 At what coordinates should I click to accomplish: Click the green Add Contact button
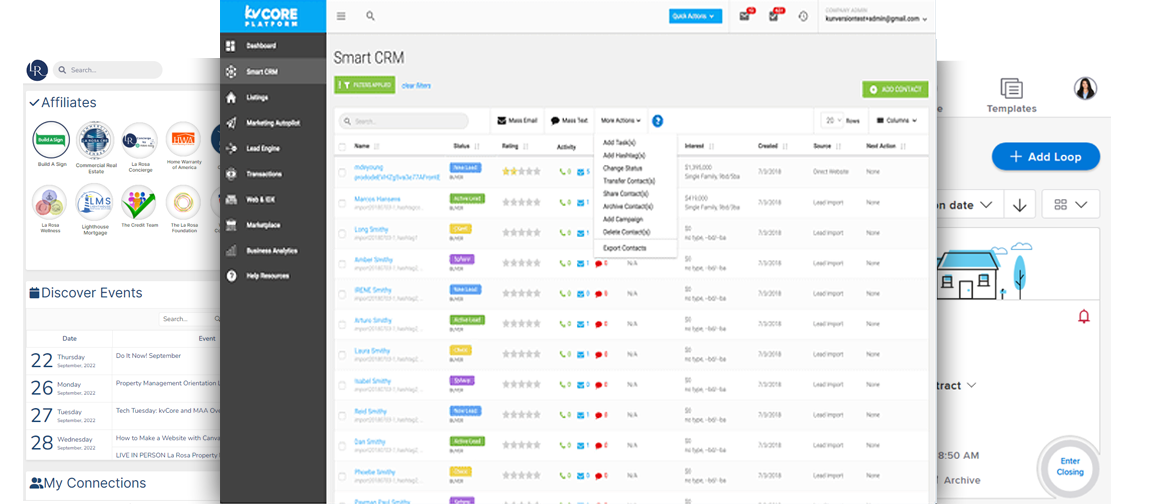coord(895,89)
